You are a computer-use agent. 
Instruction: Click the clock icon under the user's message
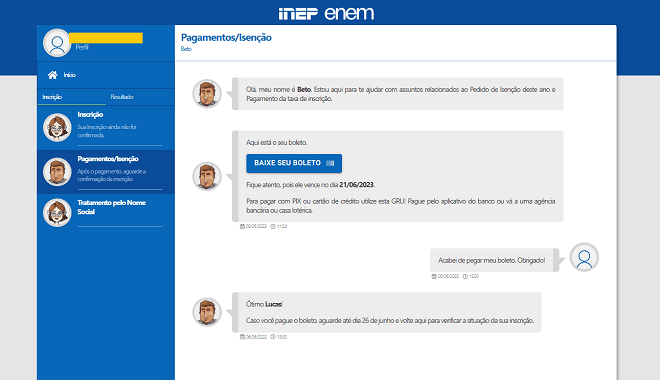[x=465, y=276]
